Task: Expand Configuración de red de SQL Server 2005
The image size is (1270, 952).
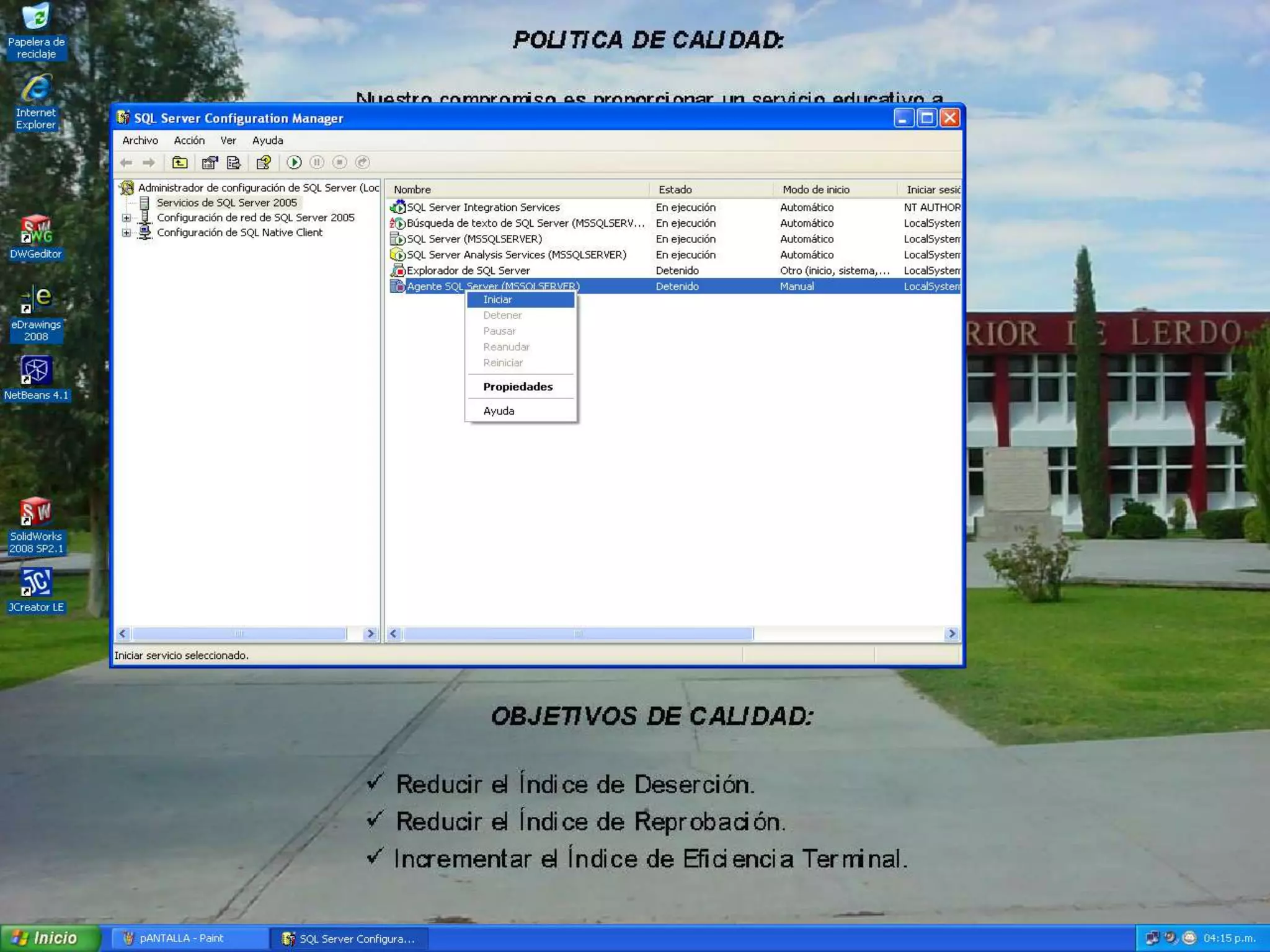Action: pos(127,218)
